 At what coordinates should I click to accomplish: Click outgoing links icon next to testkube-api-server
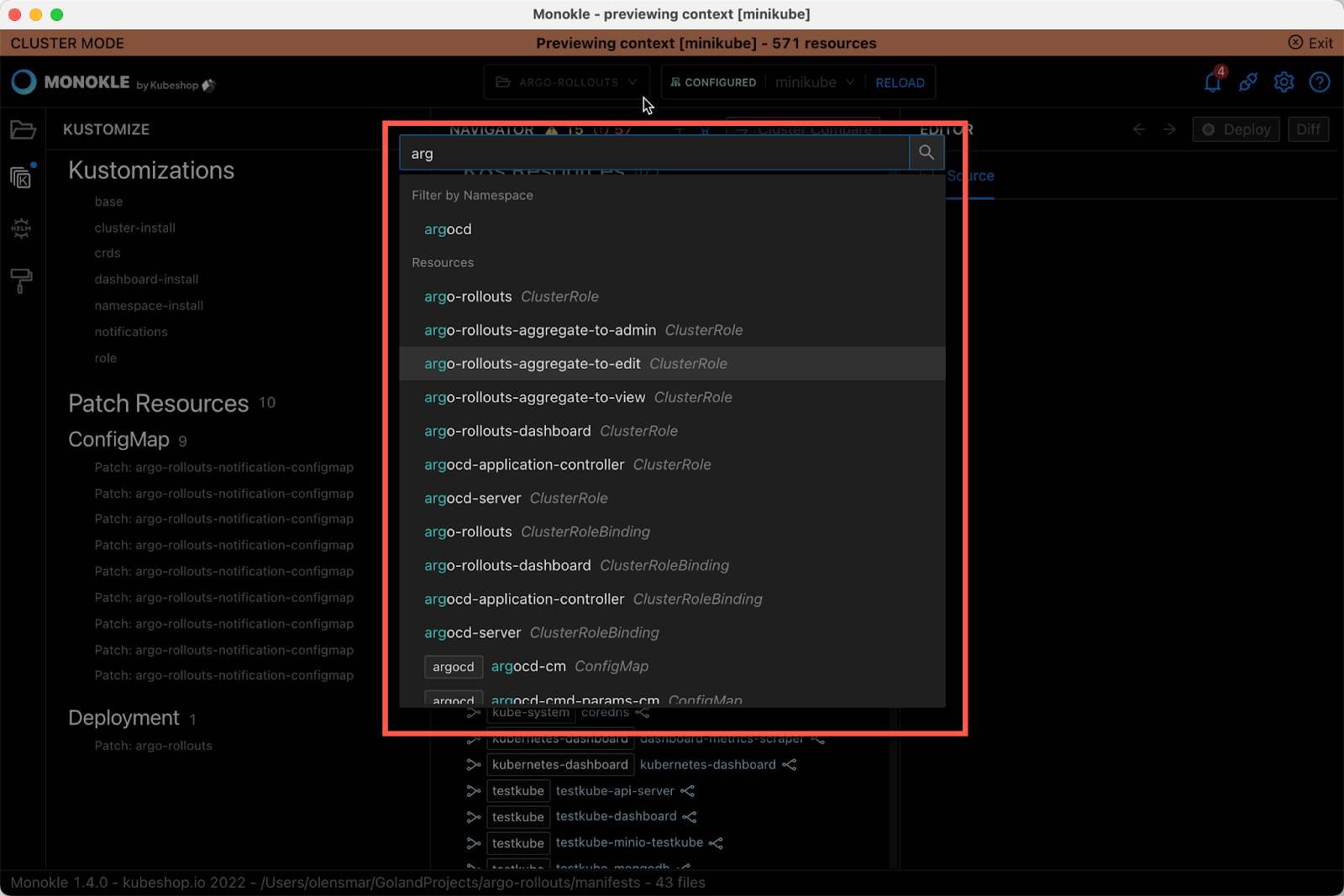(688, 791)
